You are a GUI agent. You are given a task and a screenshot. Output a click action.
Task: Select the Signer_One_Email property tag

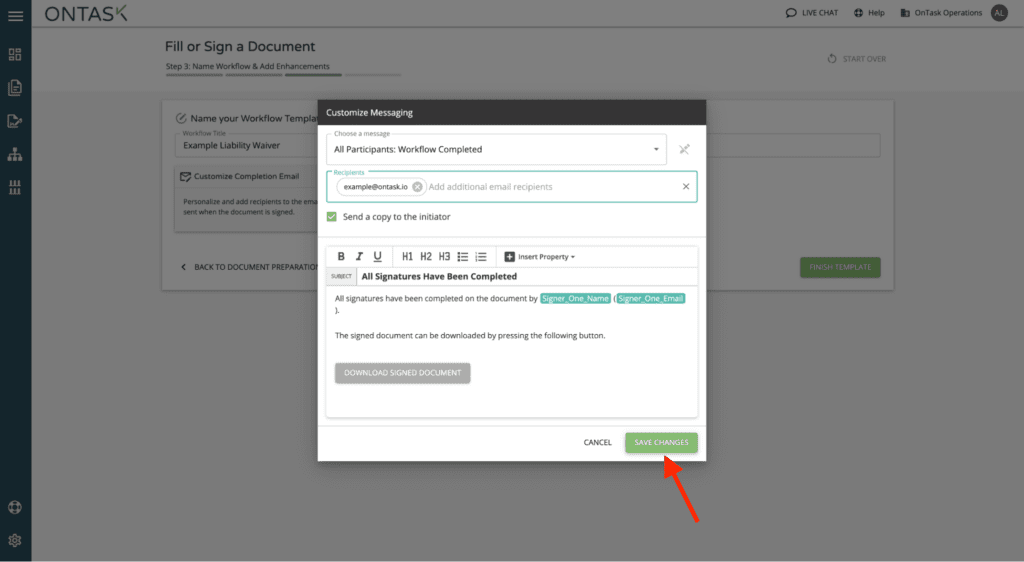click(650, 299)
